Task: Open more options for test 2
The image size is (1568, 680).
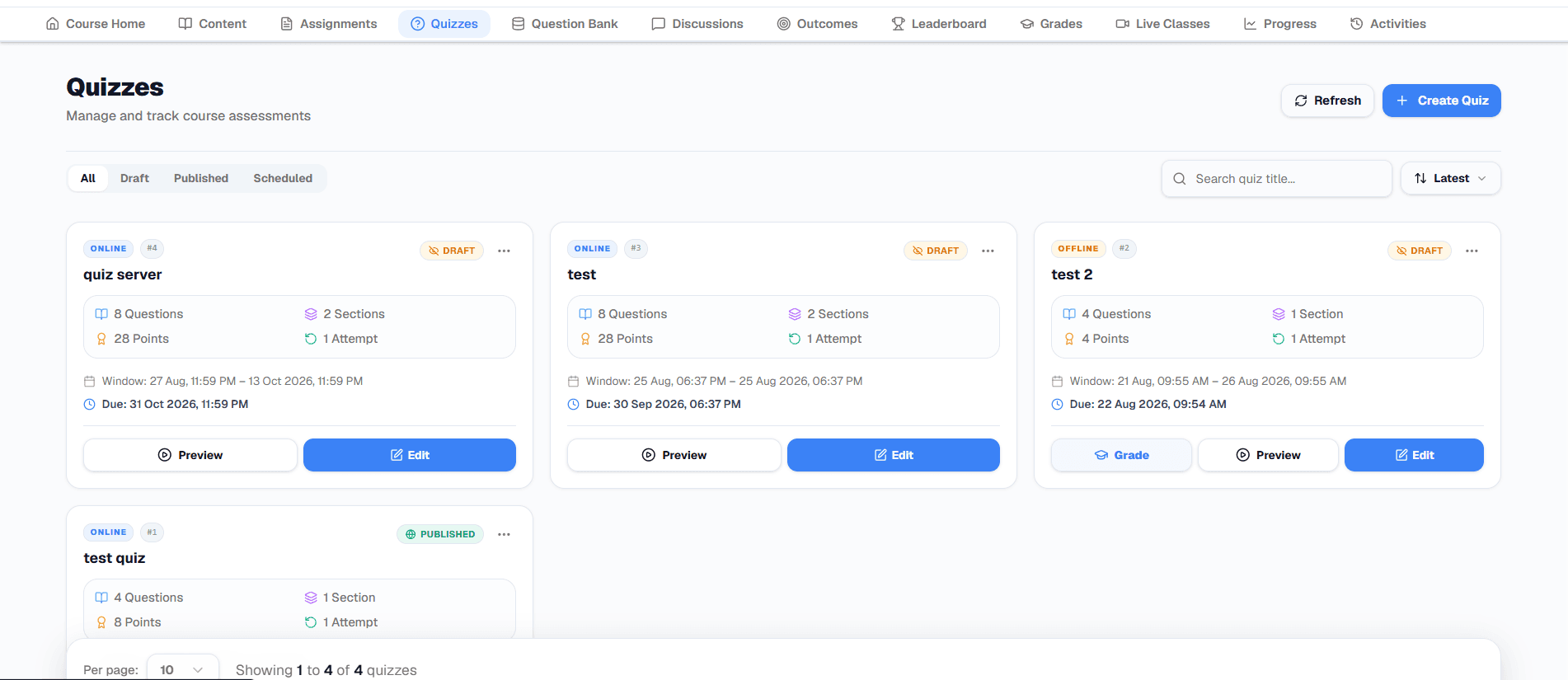Action: point(1472,251)
